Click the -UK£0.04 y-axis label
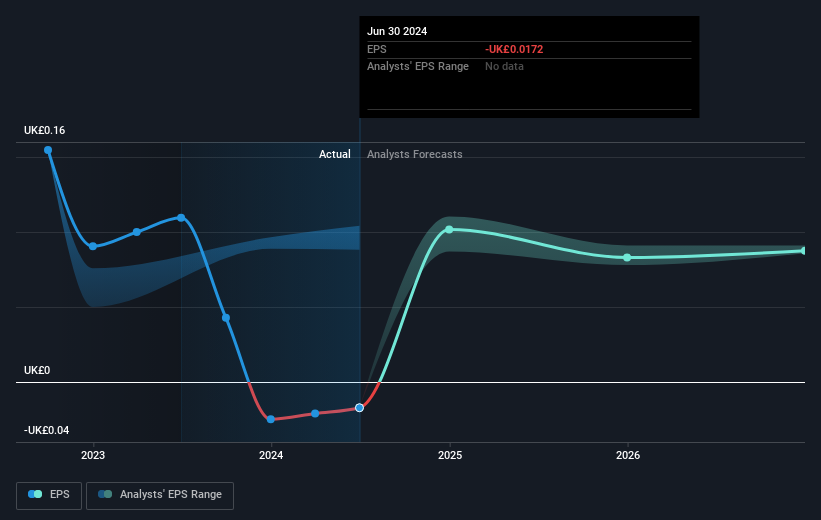The image size is (821, 520). click(47, 430)
